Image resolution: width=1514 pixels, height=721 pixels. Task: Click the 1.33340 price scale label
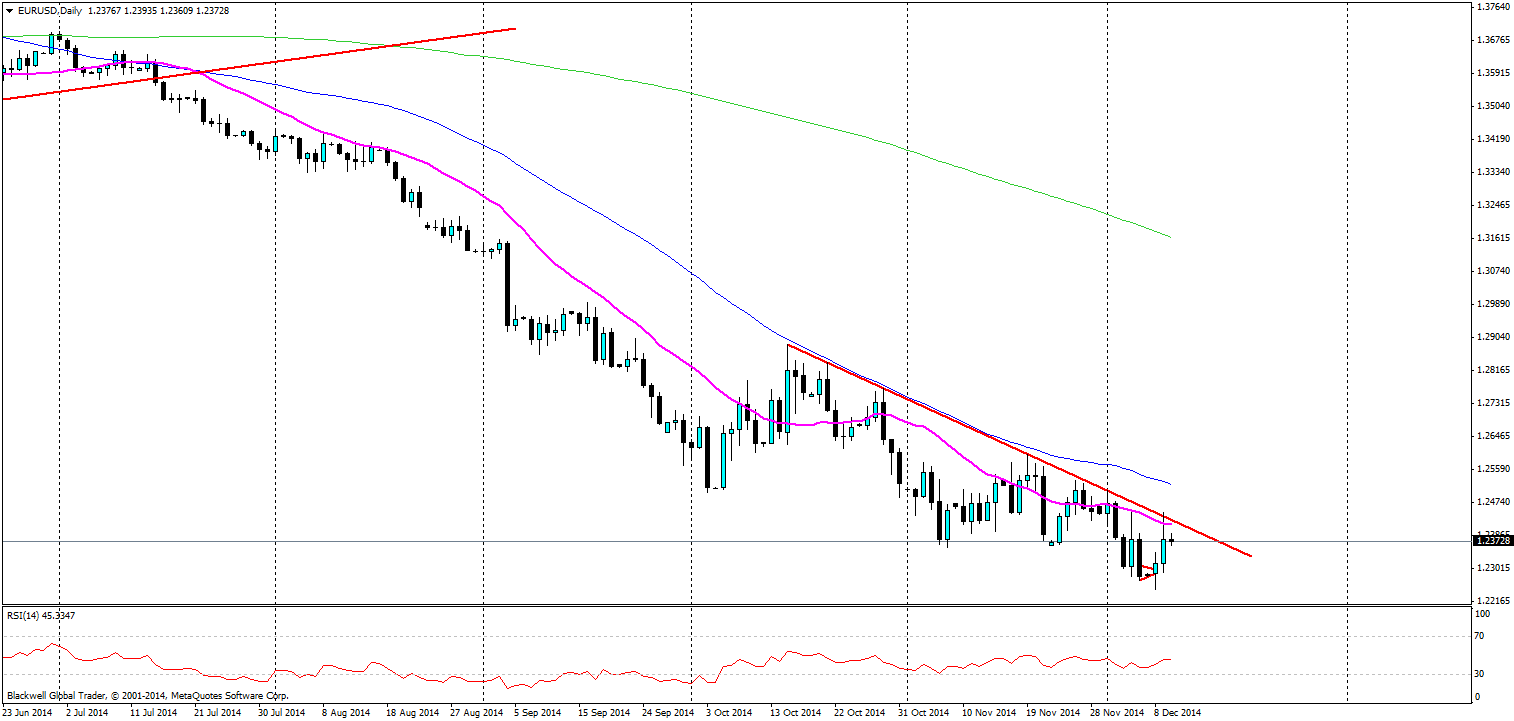[x=1492, y=171]
